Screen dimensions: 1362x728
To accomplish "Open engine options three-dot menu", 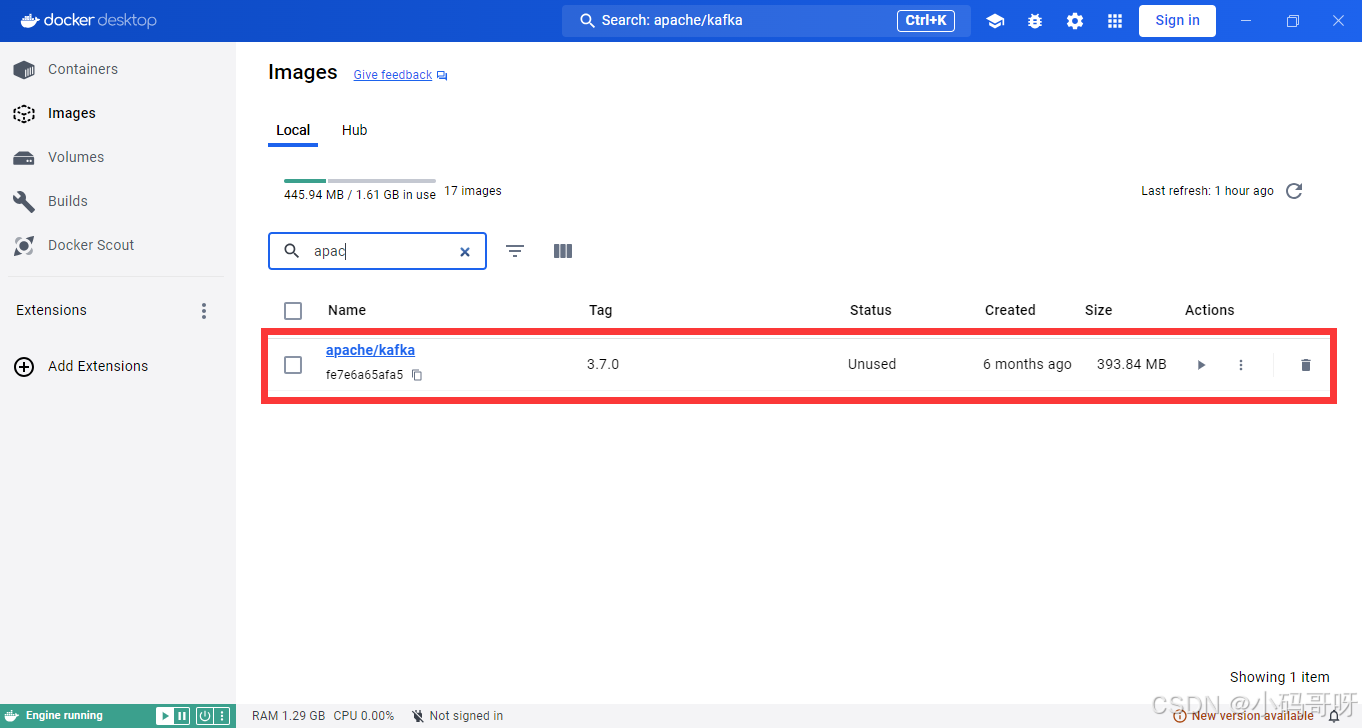I will 222,716.
